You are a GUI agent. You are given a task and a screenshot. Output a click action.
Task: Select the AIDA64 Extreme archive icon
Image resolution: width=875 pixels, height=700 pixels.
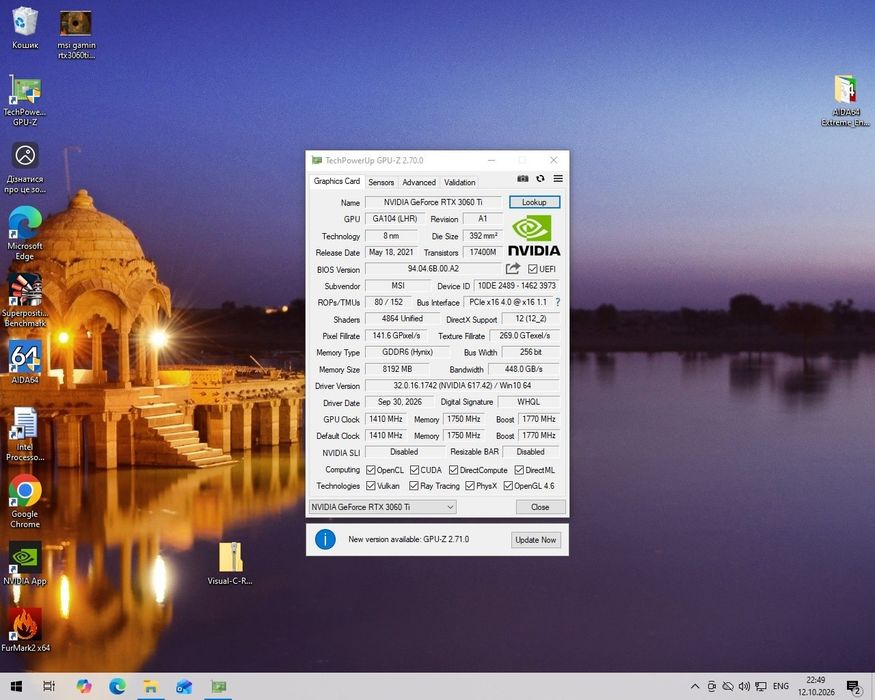tap(845, 100)
